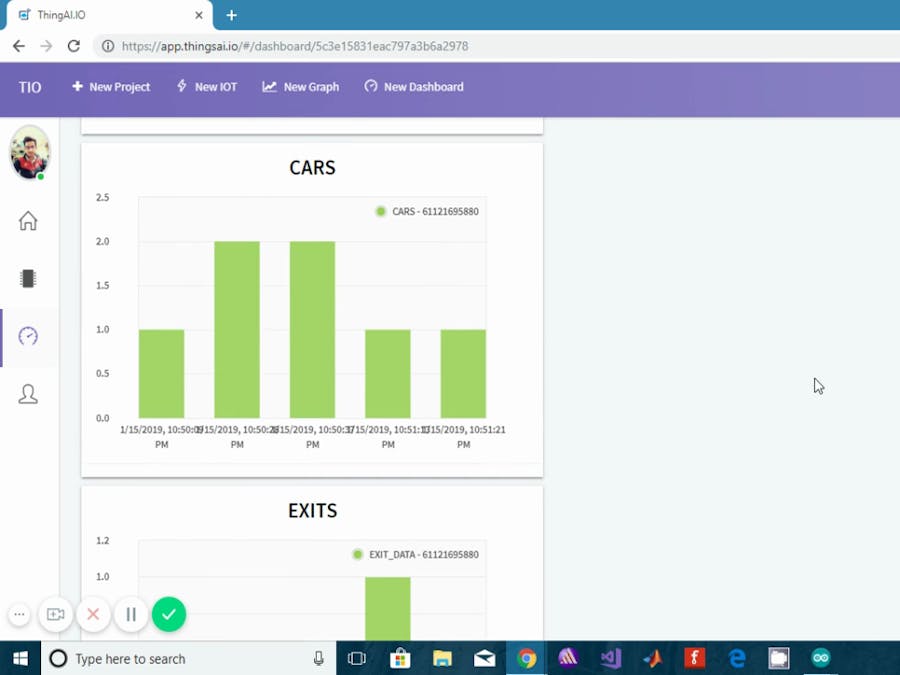
Task: Create a New Project from header
Action: [x=111, y=87]
